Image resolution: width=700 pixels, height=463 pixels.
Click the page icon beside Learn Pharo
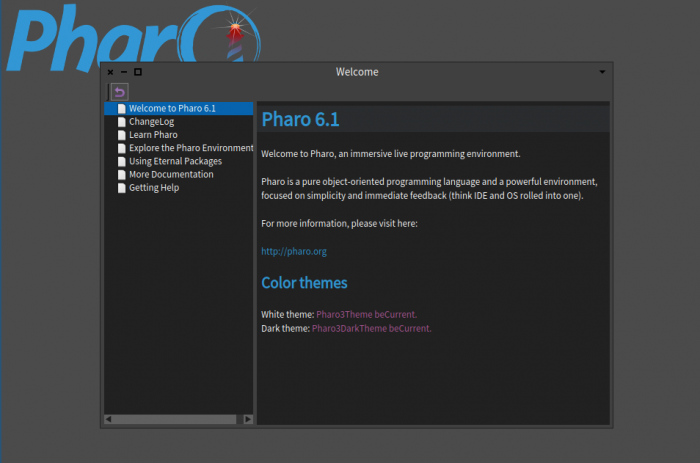click(121, 135)
